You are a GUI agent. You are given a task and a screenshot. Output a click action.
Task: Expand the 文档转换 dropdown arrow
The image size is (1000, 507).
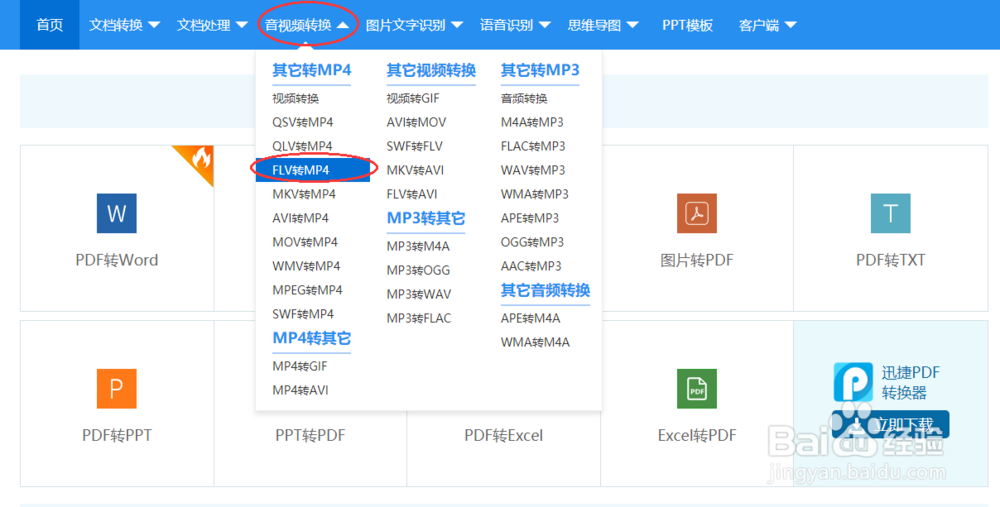coord(154,26)
